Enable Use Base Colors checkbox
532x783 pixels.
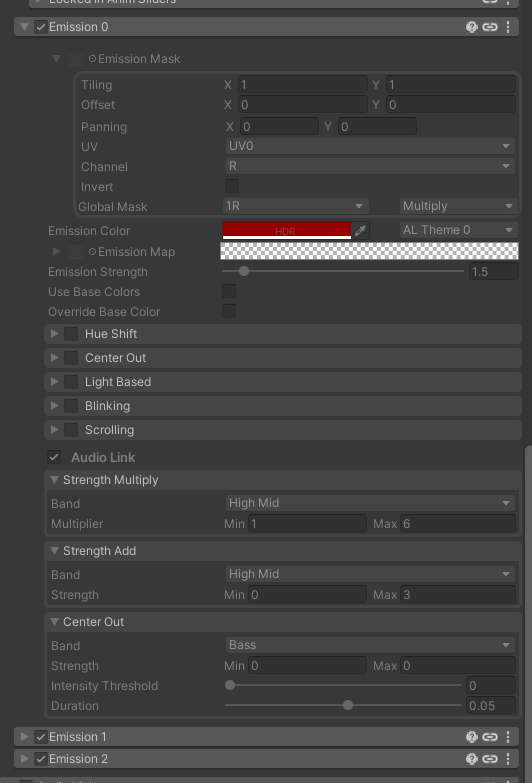[x=229, y=291]
